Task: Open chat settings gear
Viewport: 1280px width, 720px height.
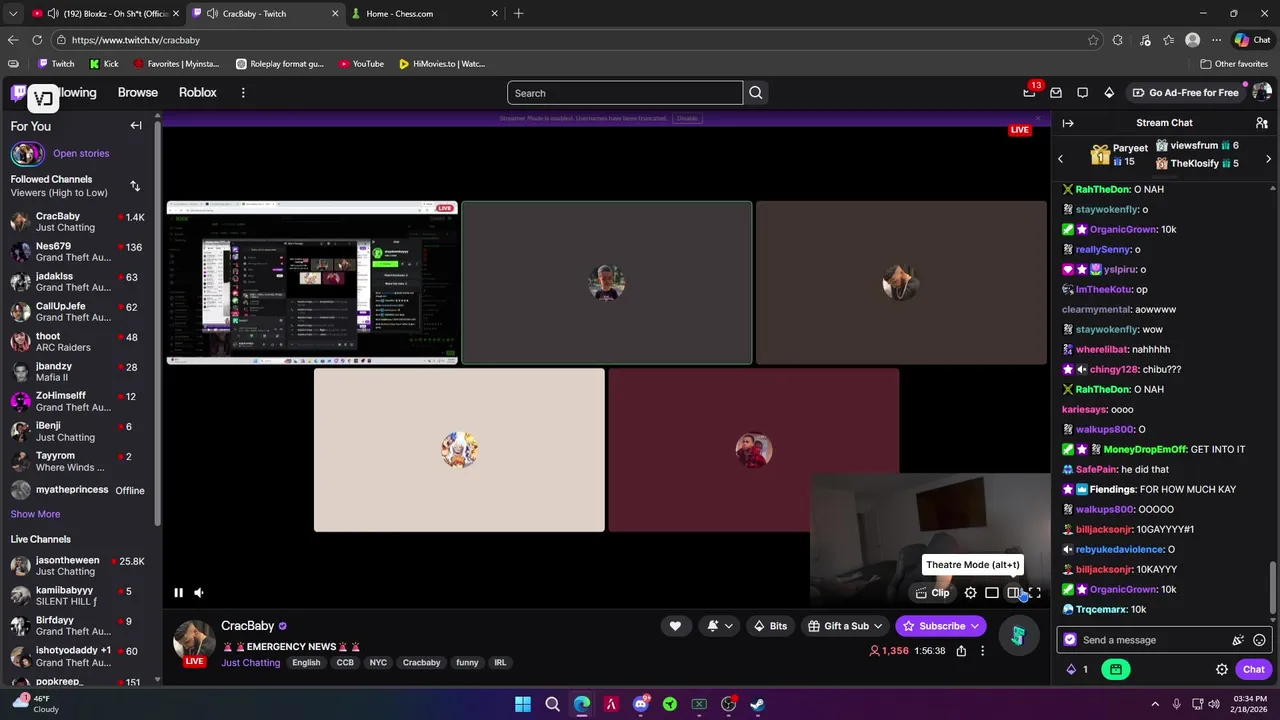Action: [x=1221, y=669]
